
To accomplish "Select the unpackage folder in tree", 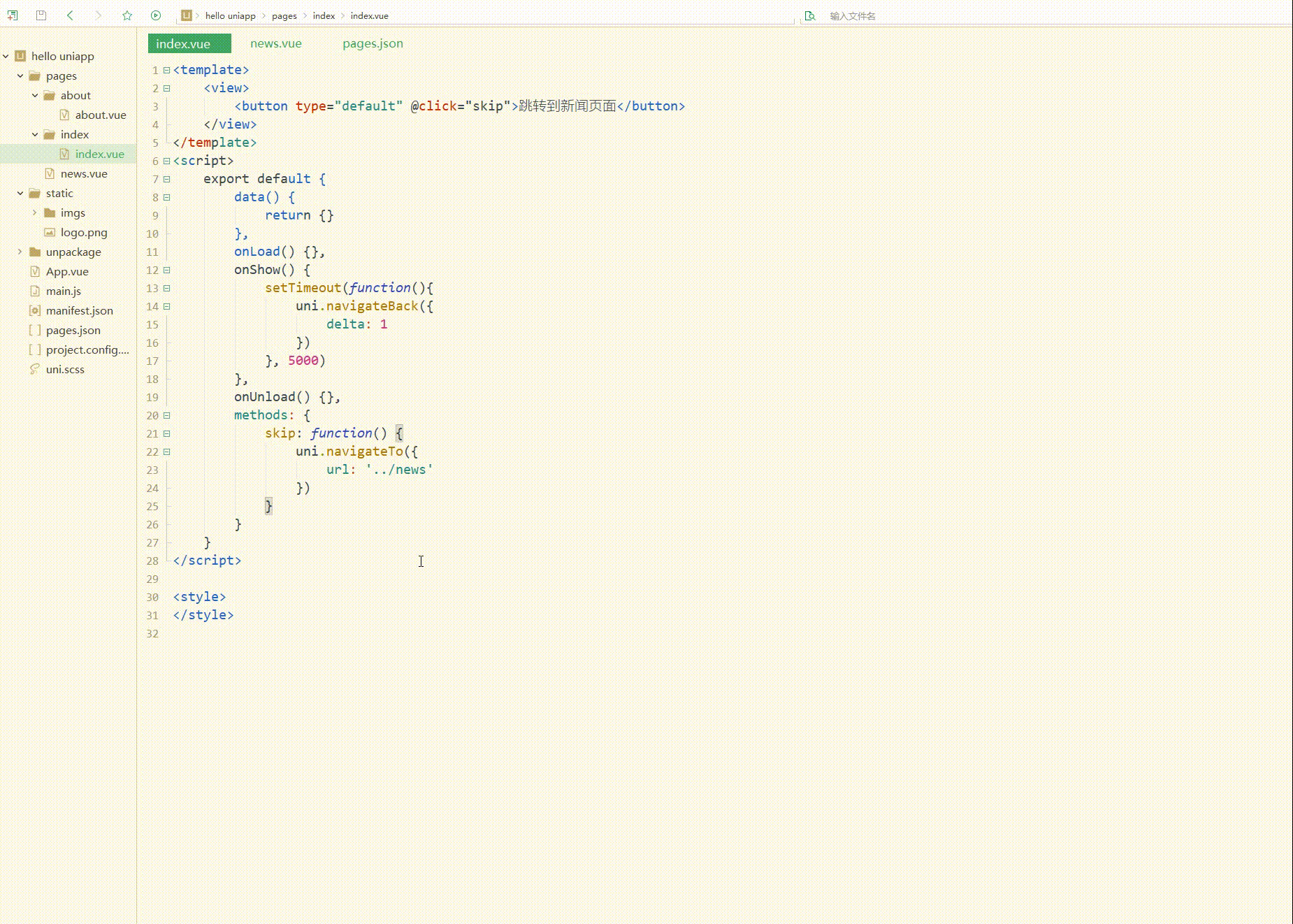I will coord(73,252).
